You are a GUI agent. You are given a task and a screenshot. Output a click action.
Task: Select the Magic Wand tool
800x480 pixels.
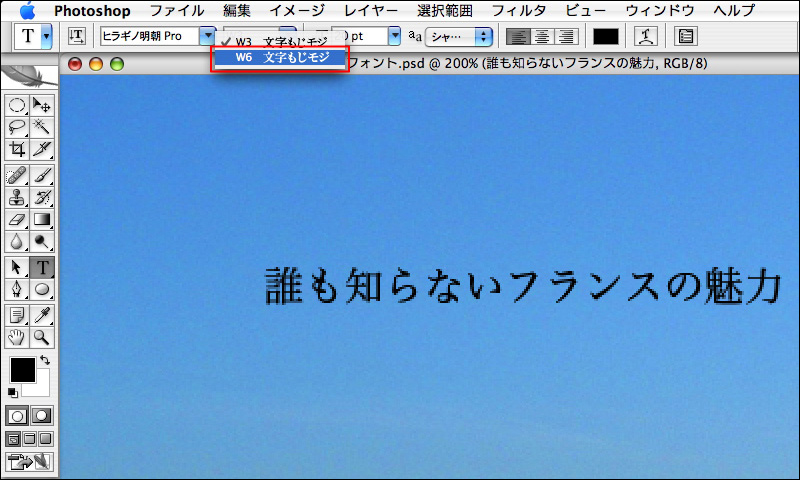click(x=42, y=127)
